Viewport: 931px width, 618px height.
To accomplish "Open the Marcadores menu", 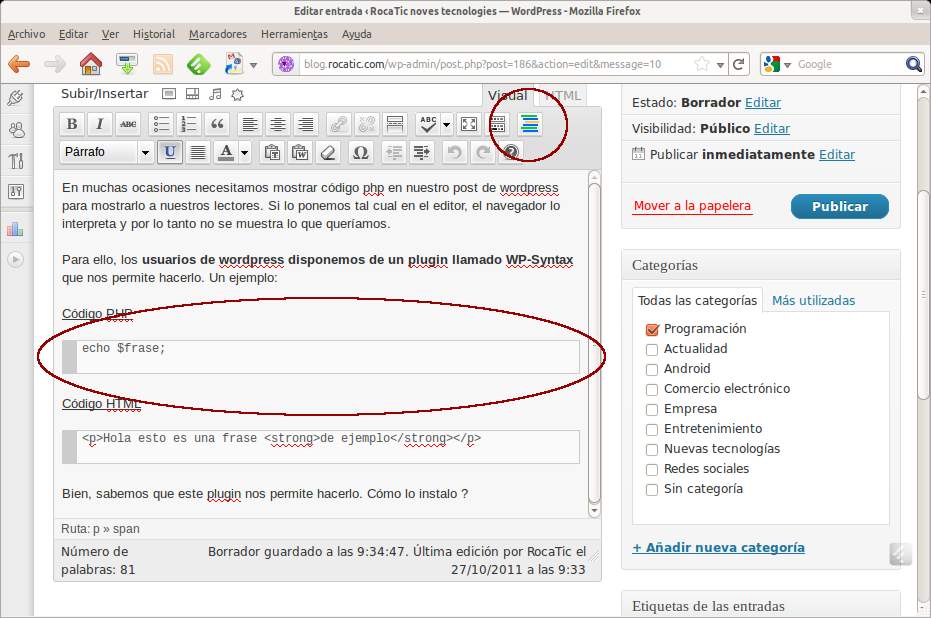I will pos(218,34).
